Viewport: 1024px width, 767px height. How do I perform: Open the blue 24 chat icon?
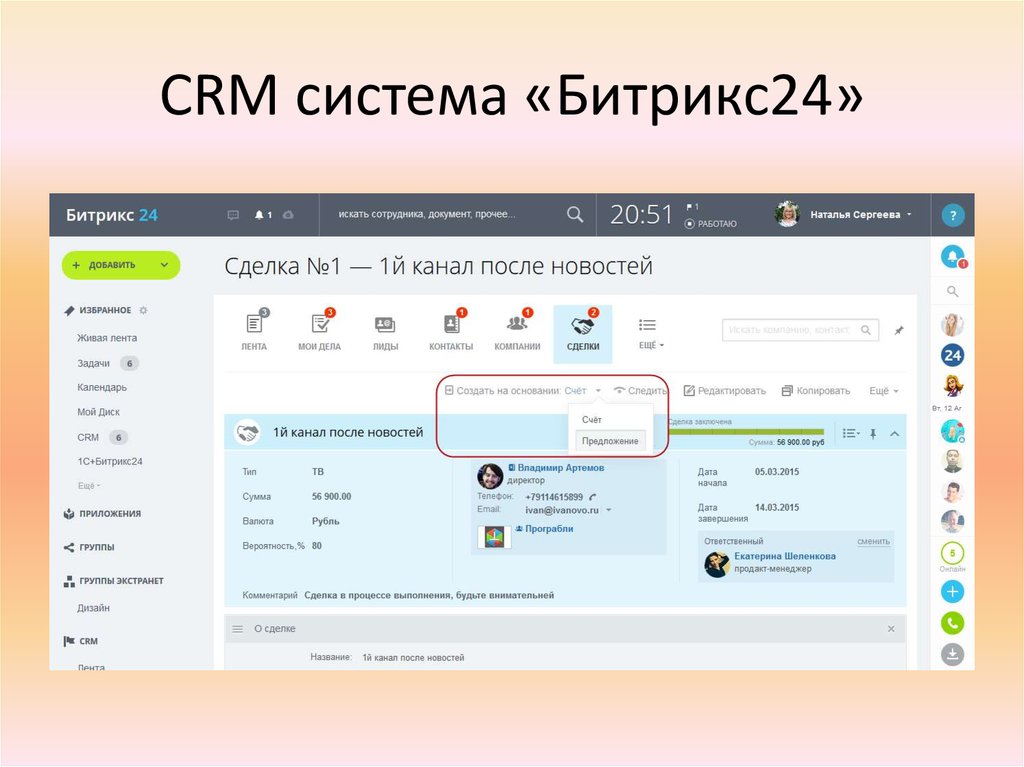point(952,355)
